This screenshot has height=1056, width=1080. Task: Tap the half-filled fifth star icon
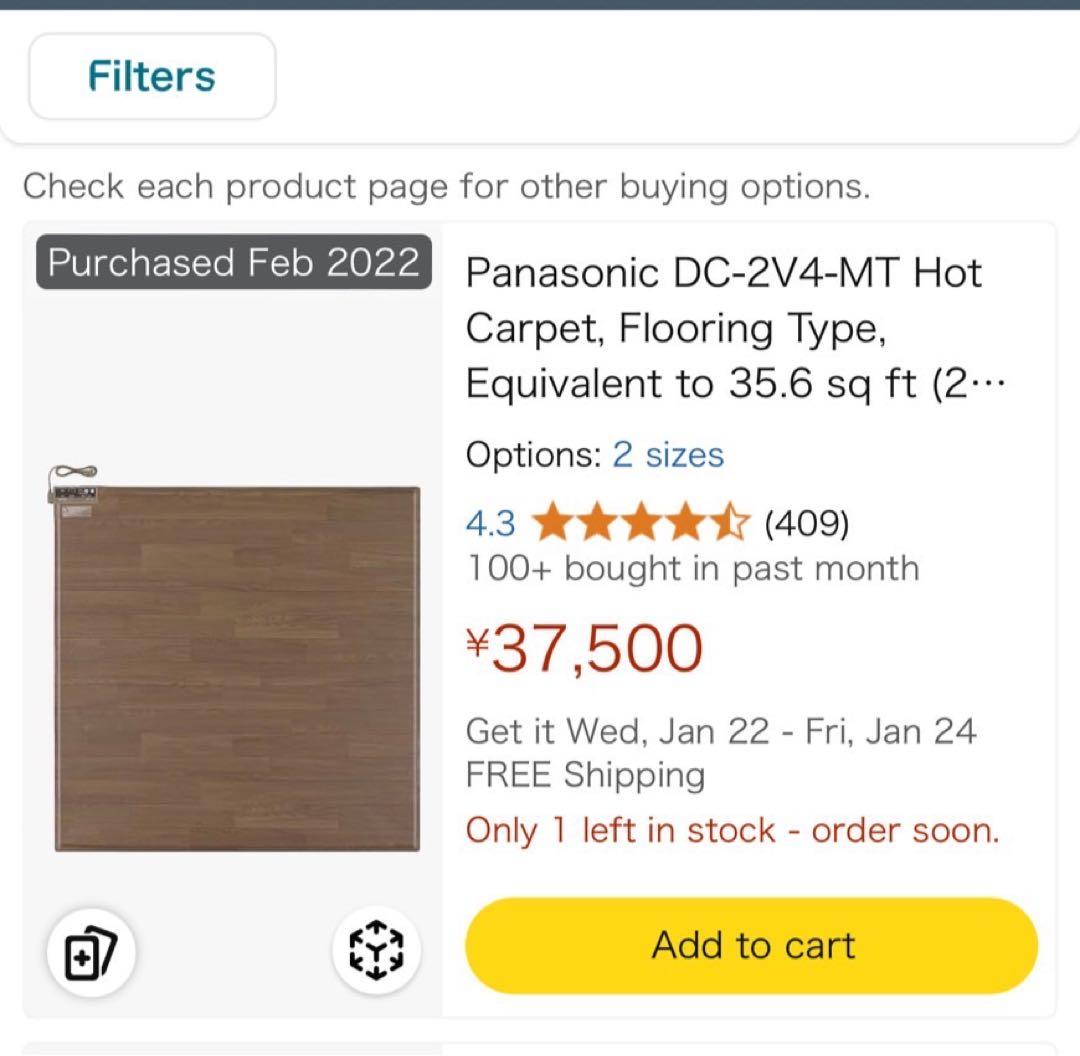click(x=729, y=522)
